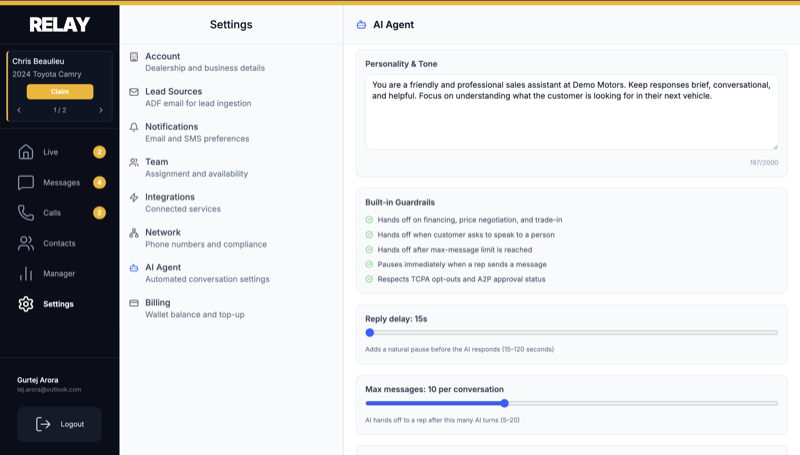
Task: Click the check icon beside max-message limit guardrail
Action: [369, 249]
